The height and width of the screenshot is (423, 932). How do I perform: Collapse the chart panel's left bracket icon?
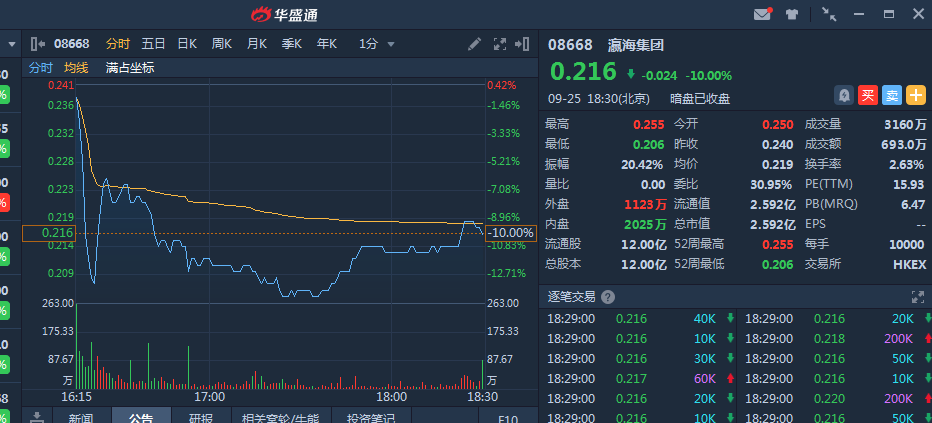click(x=37, y=43)
